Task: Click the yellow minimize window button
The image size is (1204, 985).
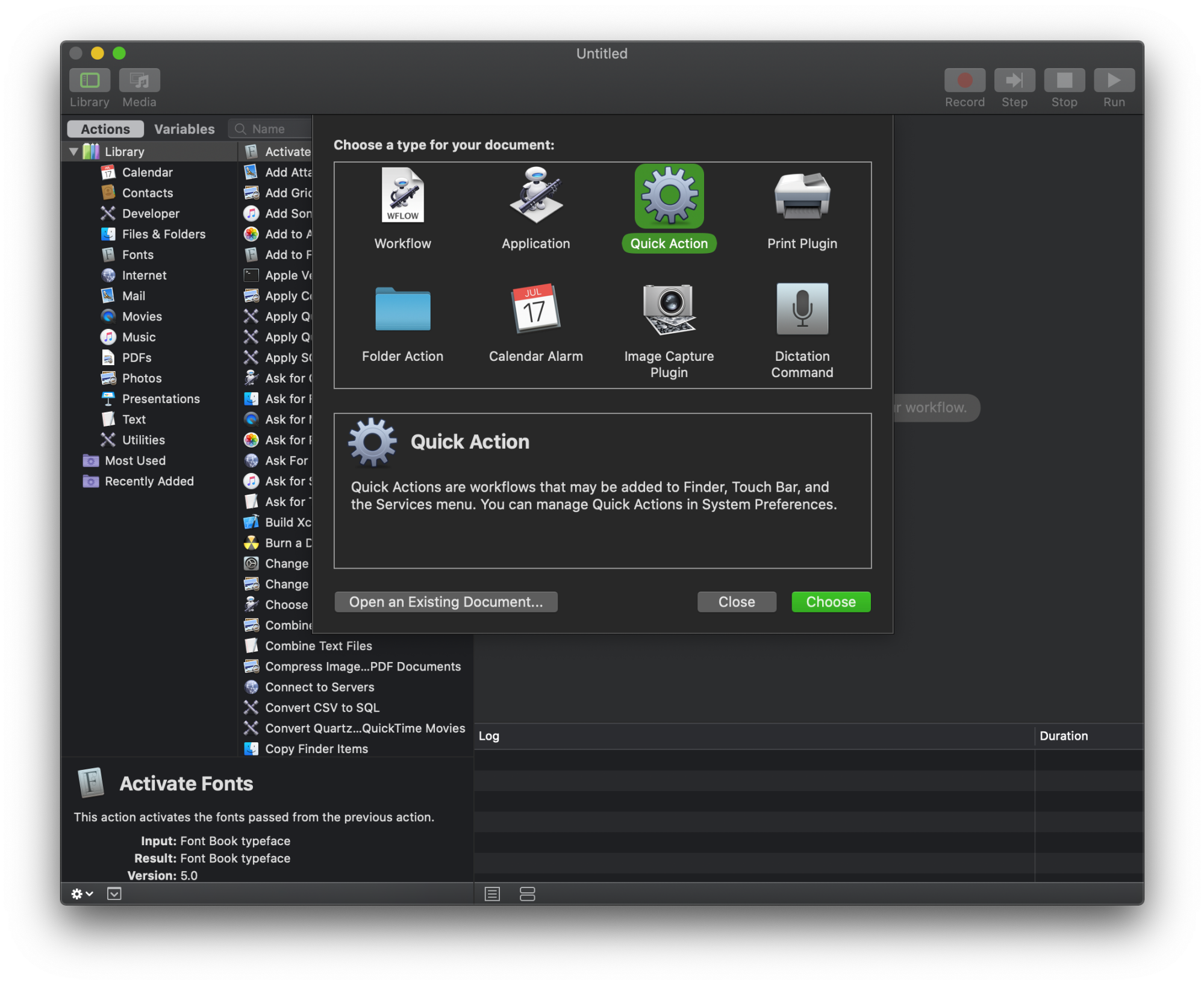Action: click(97, 53)
